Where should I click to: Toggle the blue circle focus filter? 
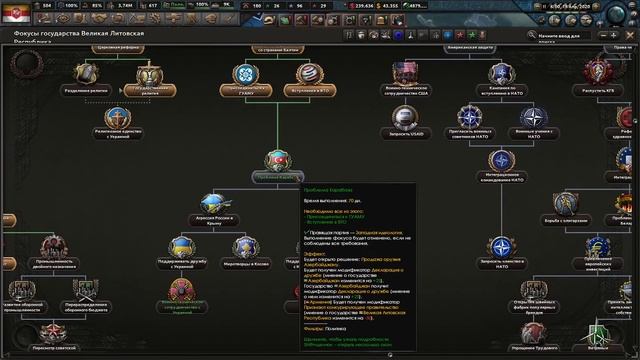[x=398, y=36]
